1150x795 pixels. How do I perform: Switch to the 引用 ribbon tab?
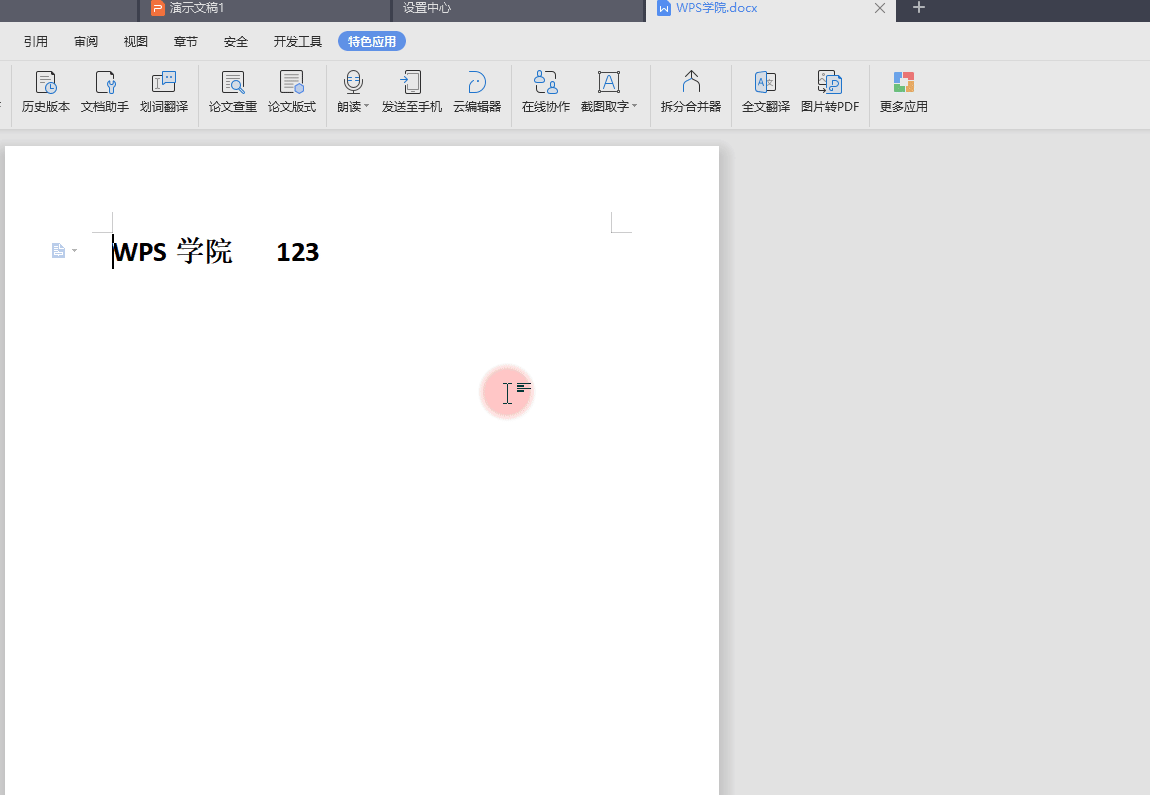pyautogui.click(x=35, y=42)
